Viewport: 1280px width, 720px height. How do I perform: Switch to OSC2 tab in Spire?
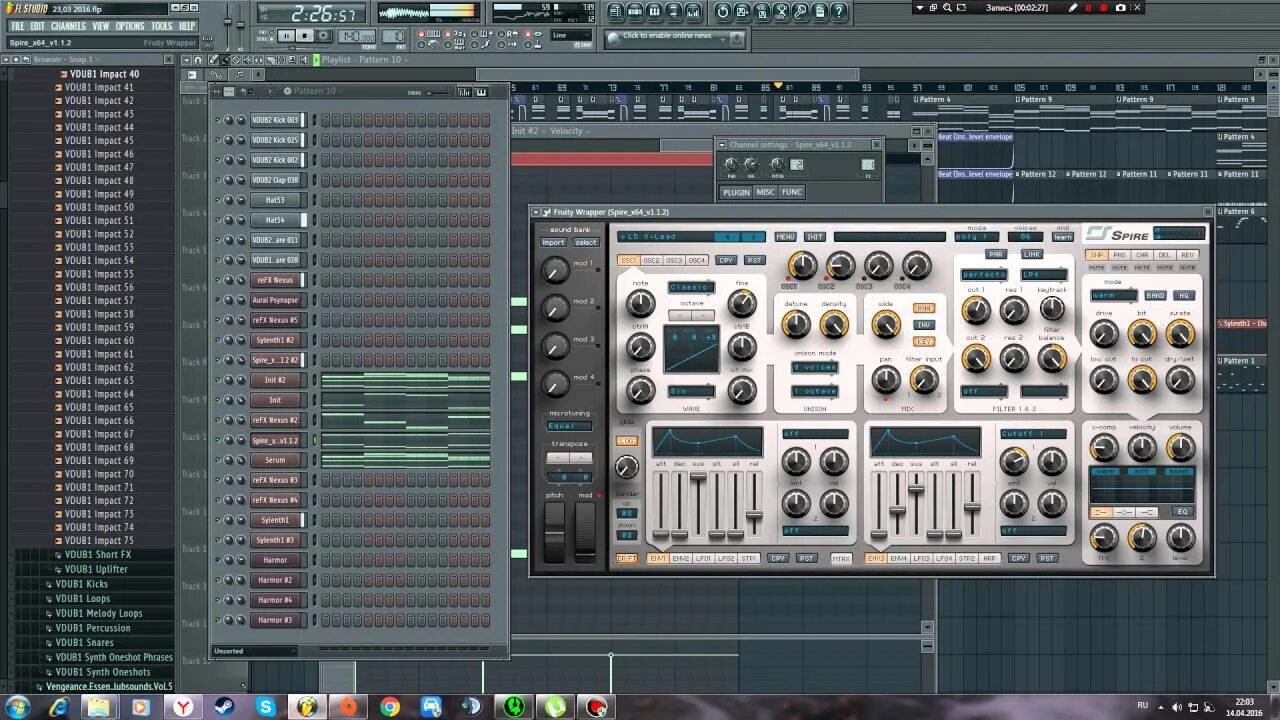point(652,261)
